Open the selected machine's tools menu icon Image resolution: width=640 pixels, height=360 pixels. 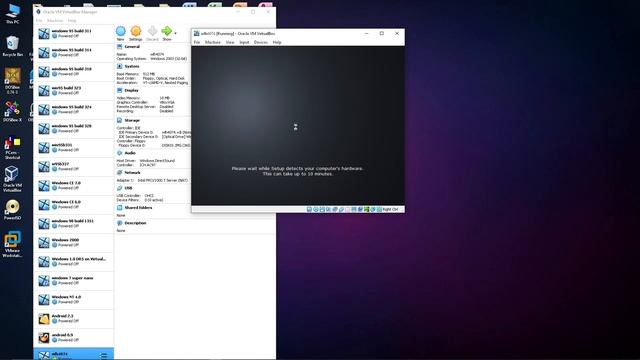(104, 356)
